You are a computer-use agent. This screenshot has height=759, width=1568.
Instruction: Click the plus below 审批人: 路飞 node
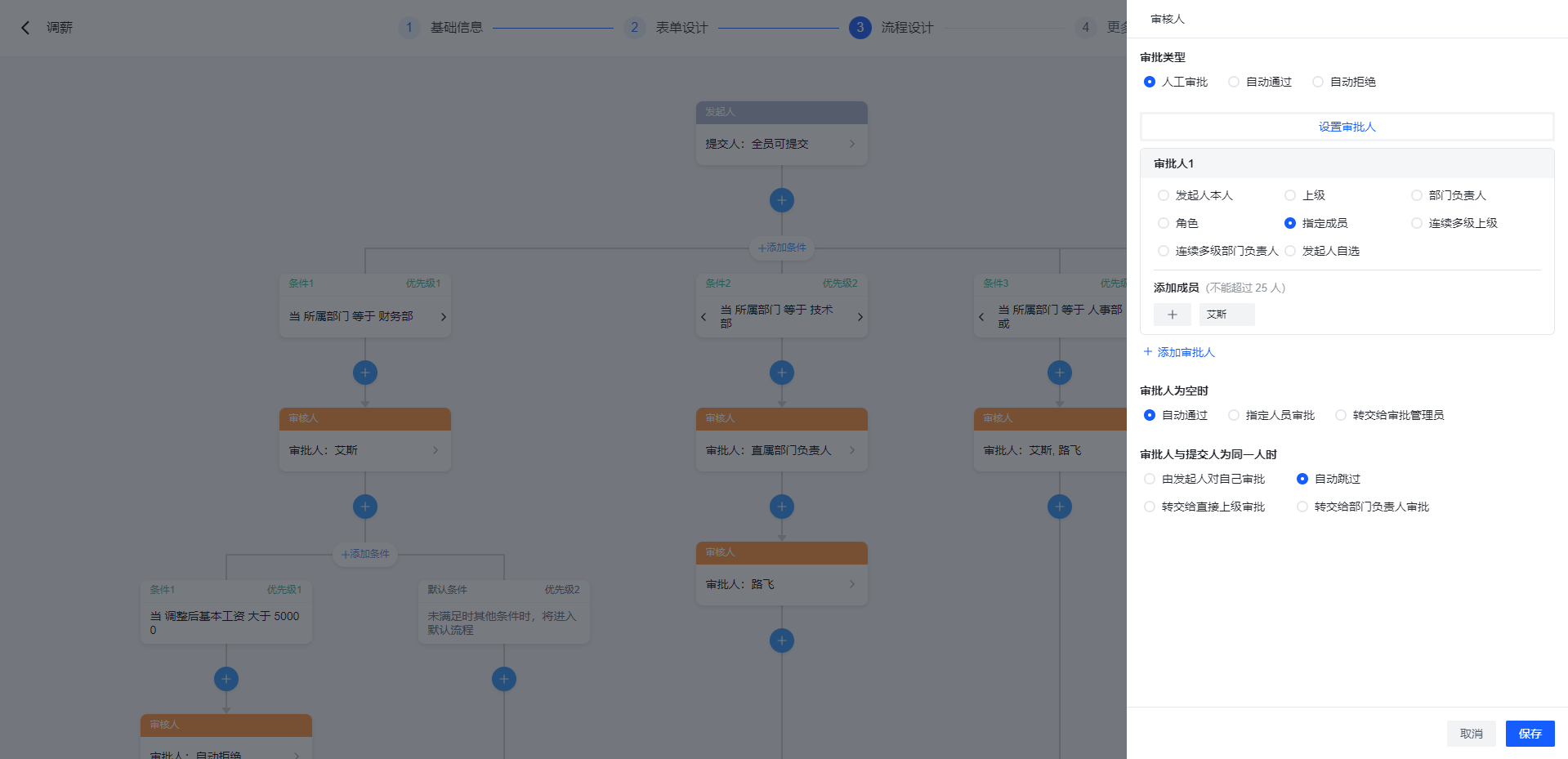click(x=781, y=641)
